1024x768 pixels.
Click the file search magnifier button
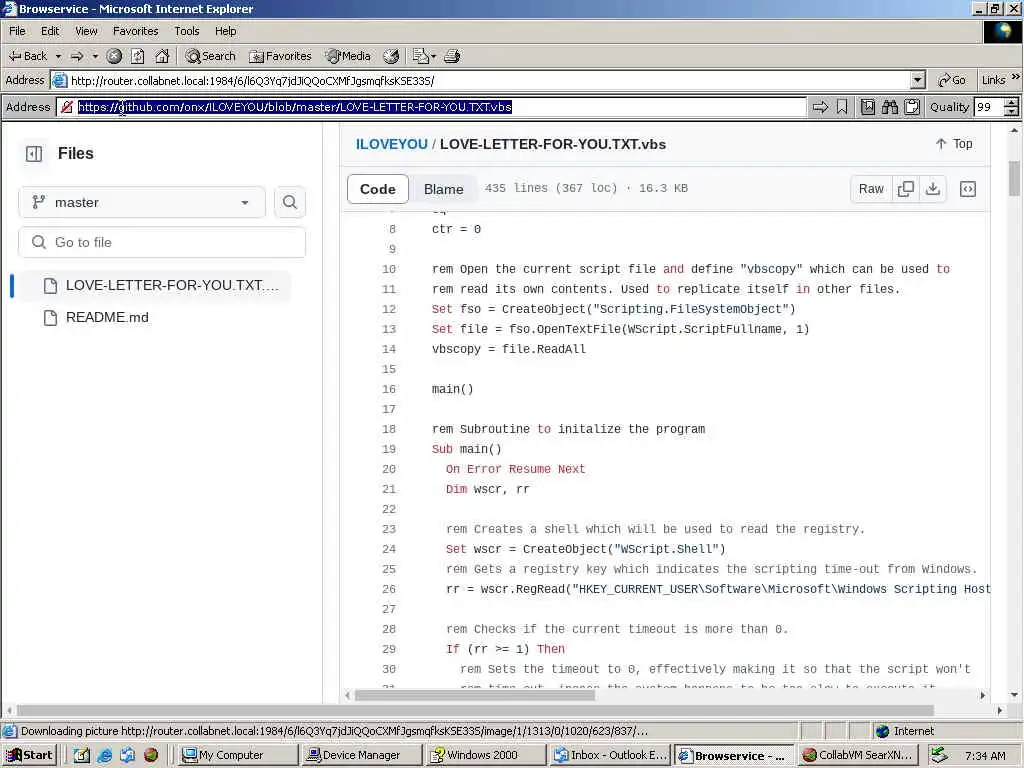[x=290, y=202]
